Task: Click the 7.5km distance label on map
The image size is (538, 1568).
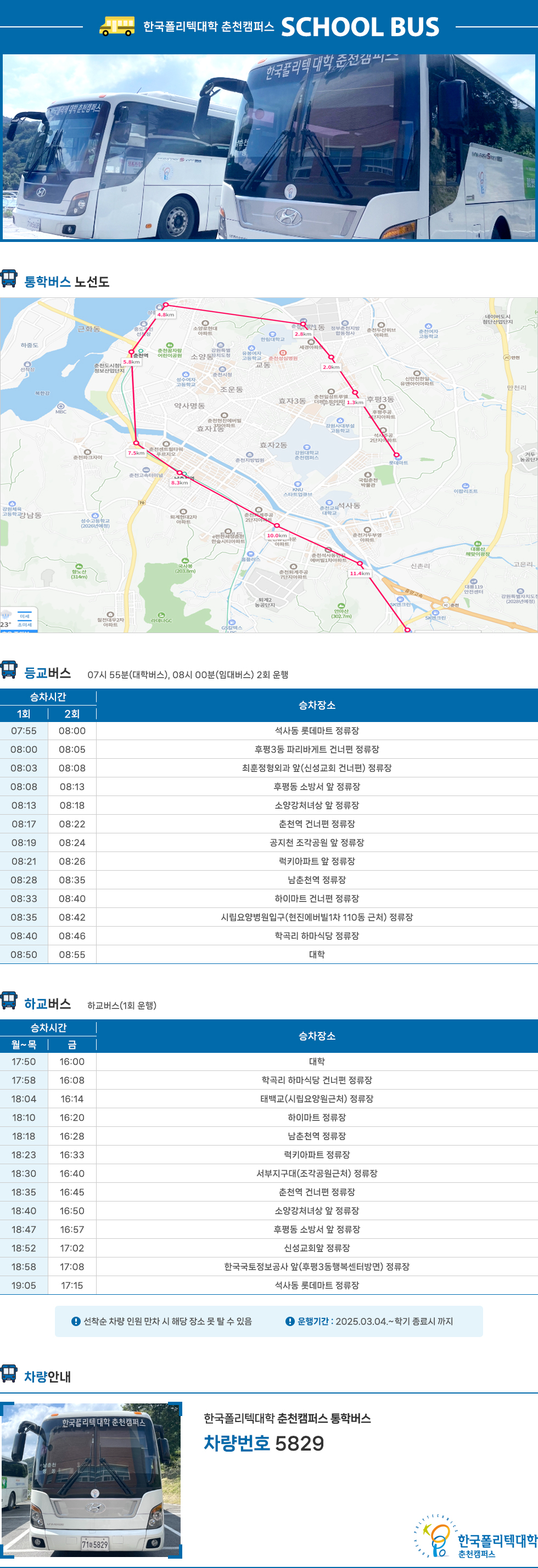Action: (x=136, y=453)
